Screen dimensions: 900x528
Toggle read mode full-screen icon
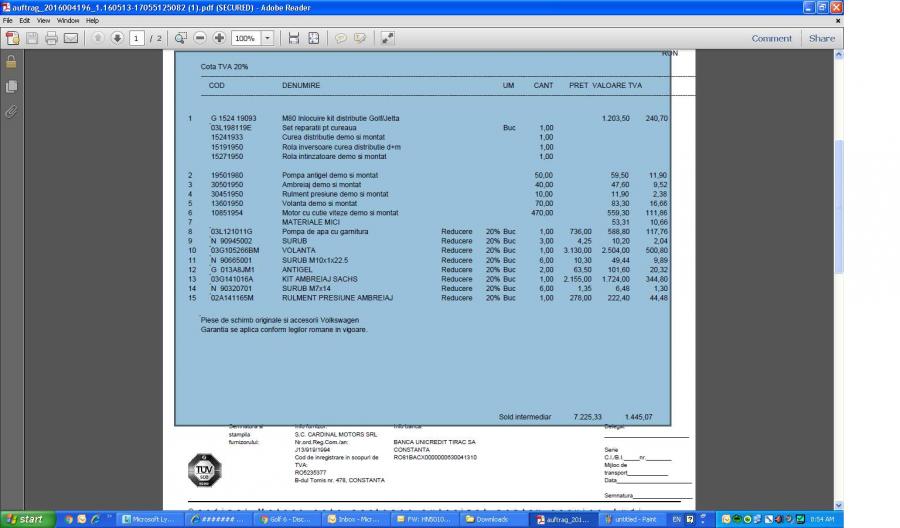(387, 38)
